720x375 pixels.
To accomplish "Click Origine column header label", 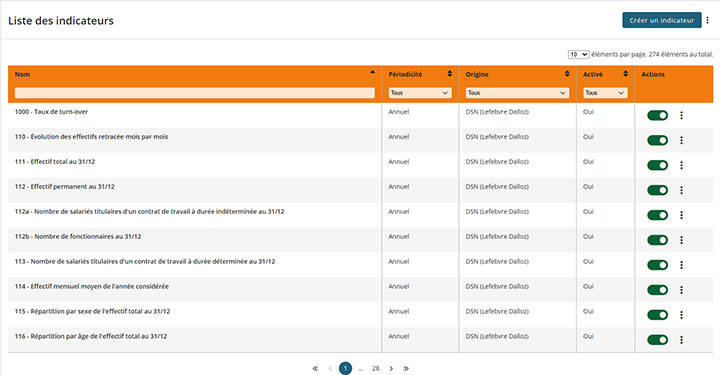I will 477,74.
